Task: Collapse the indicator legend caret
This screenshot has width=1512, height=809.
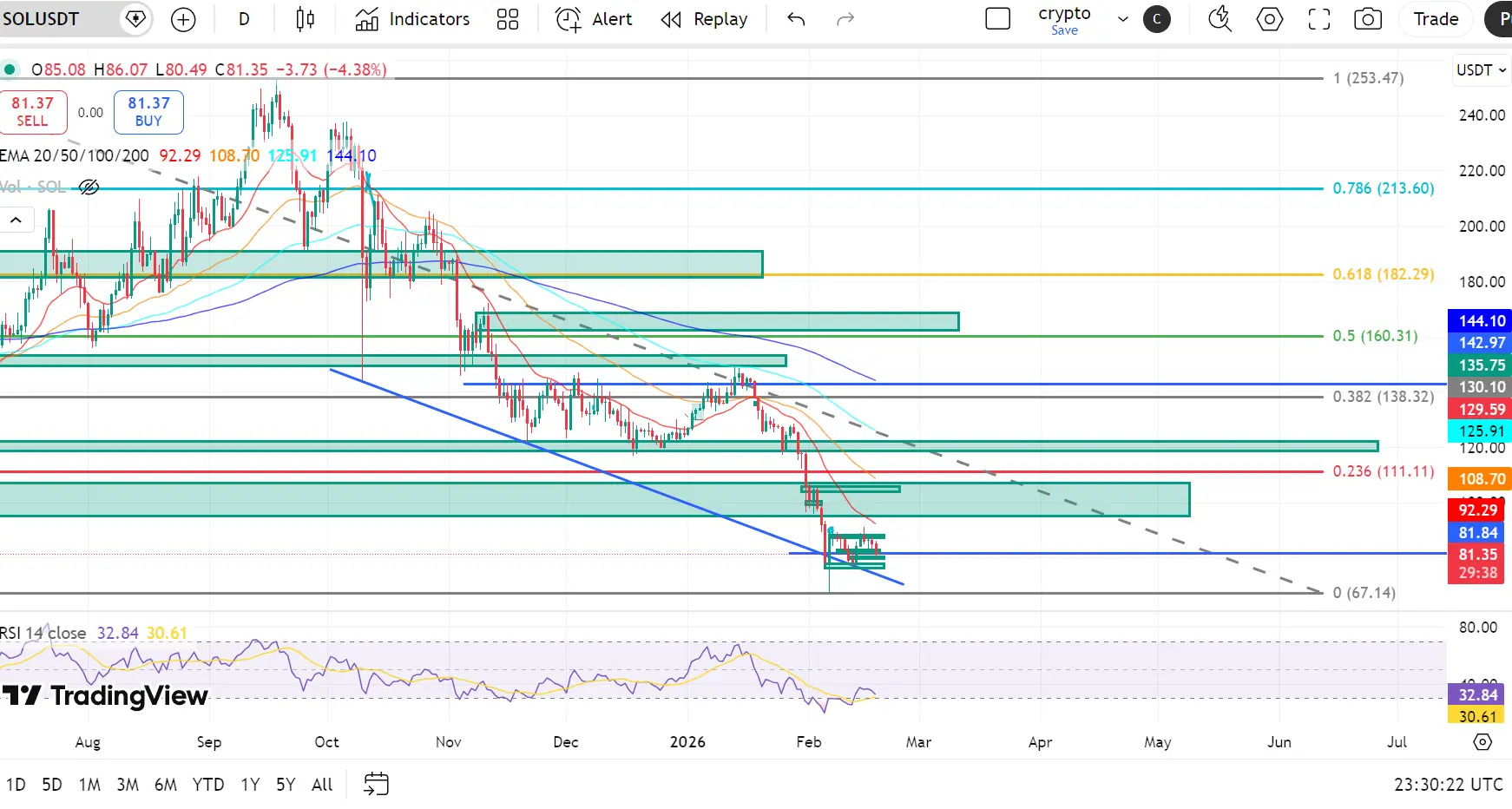Action: (x=16, y=220)
